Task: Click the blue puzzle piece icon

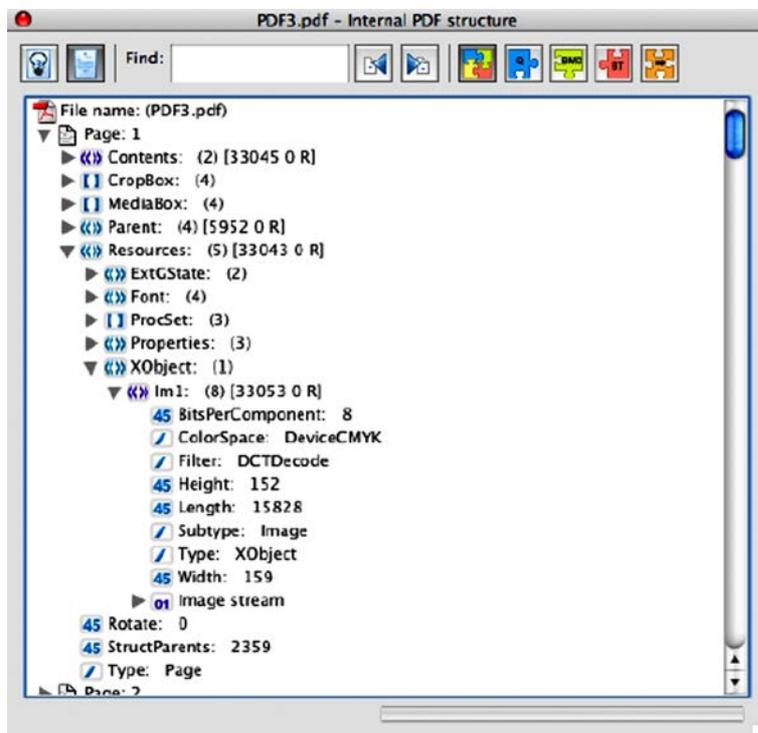Action: 524,63
